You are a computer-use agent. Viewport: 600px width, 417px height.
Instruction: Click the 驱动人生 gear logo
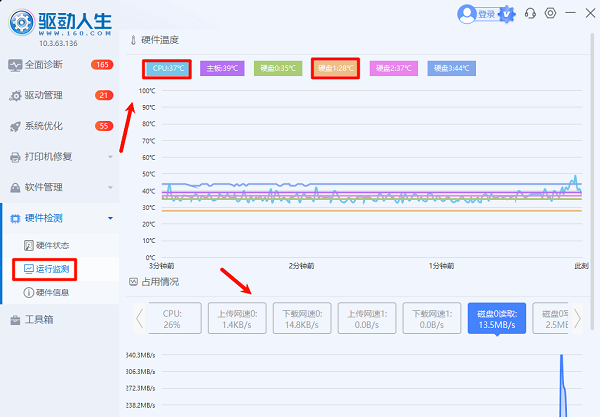(x=22, y=23)
